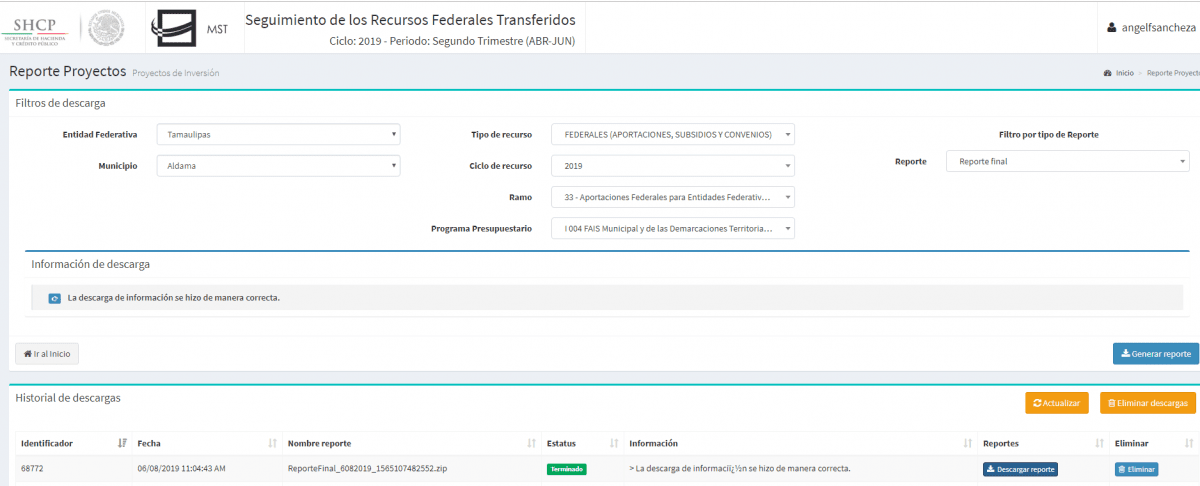Viewport: 1200px width, 486px height.
Task: Click the user profile icon beside angelfsancheza
Action: coord(1111,28)
